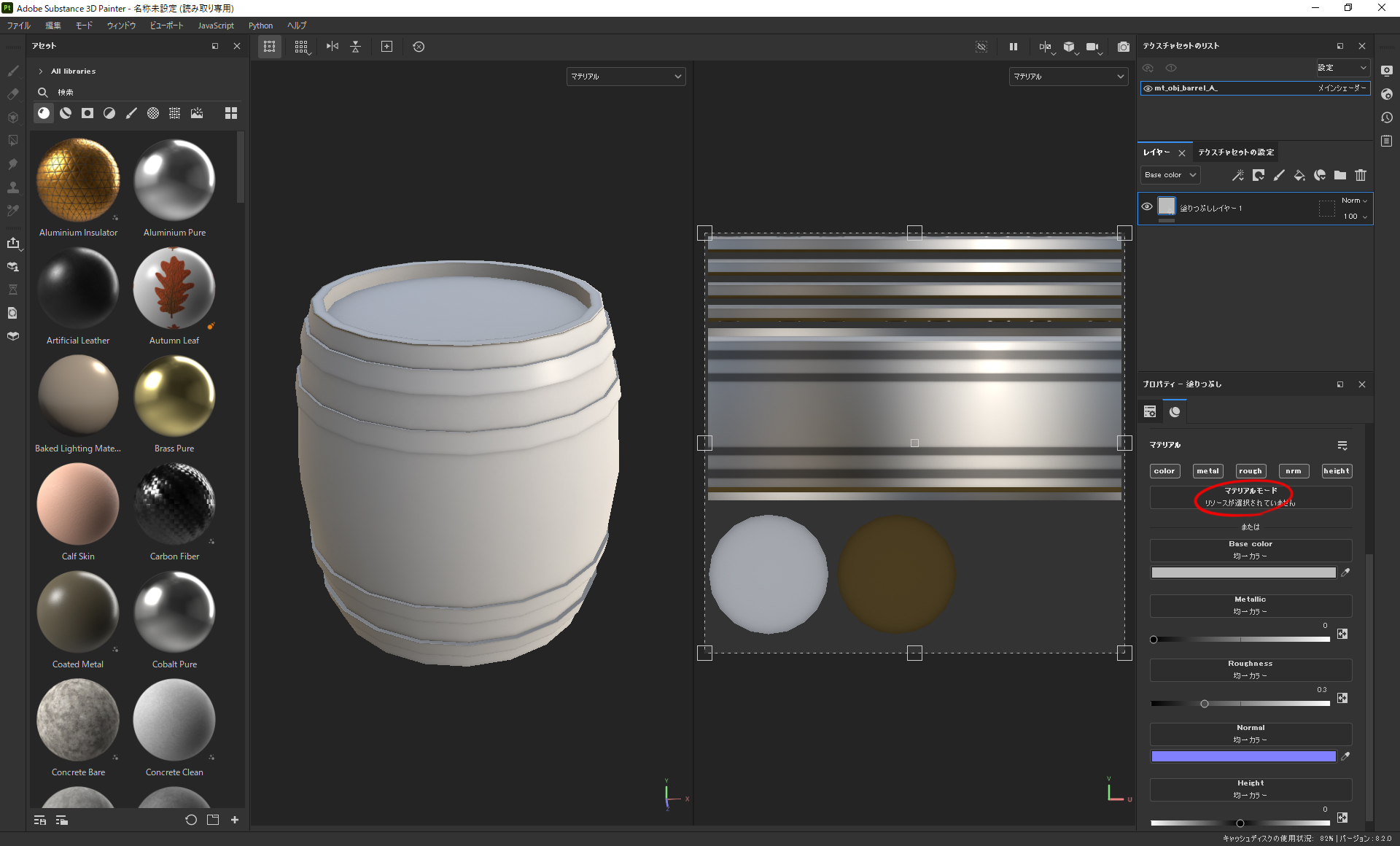The height and width of the screenshot is (846, 1400).
Task: Click the Roughness slider track
Action: 1240,704
